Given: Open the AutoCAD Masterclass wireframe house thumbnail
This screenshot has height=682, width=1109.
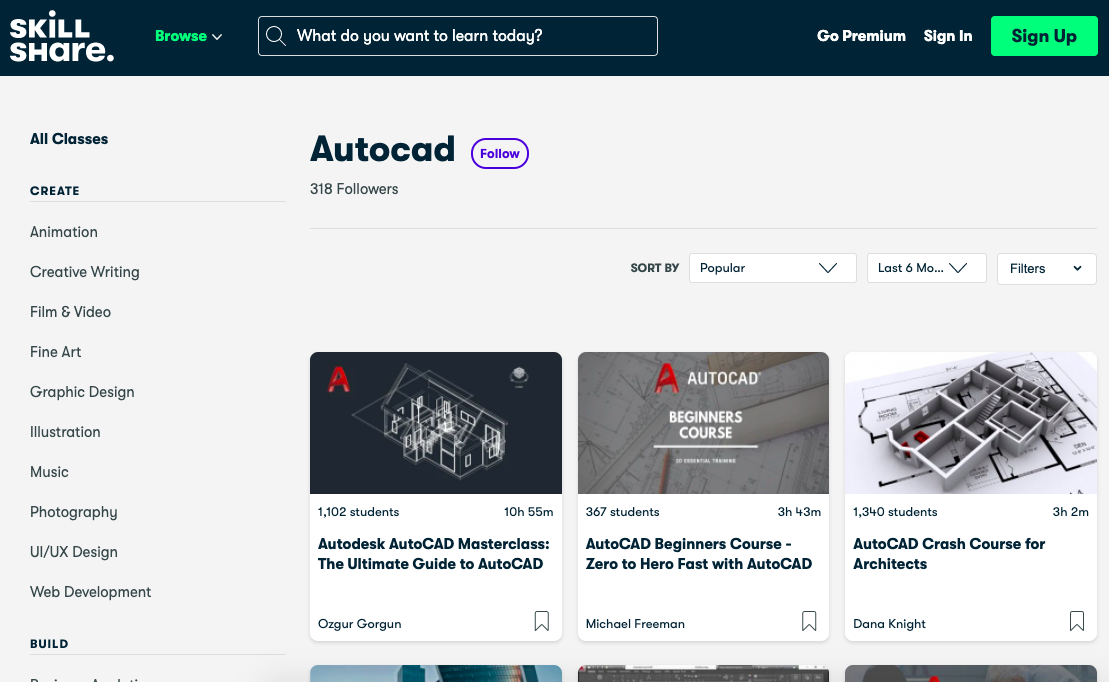Looking at the screenshot, I should tap(436, 423).
